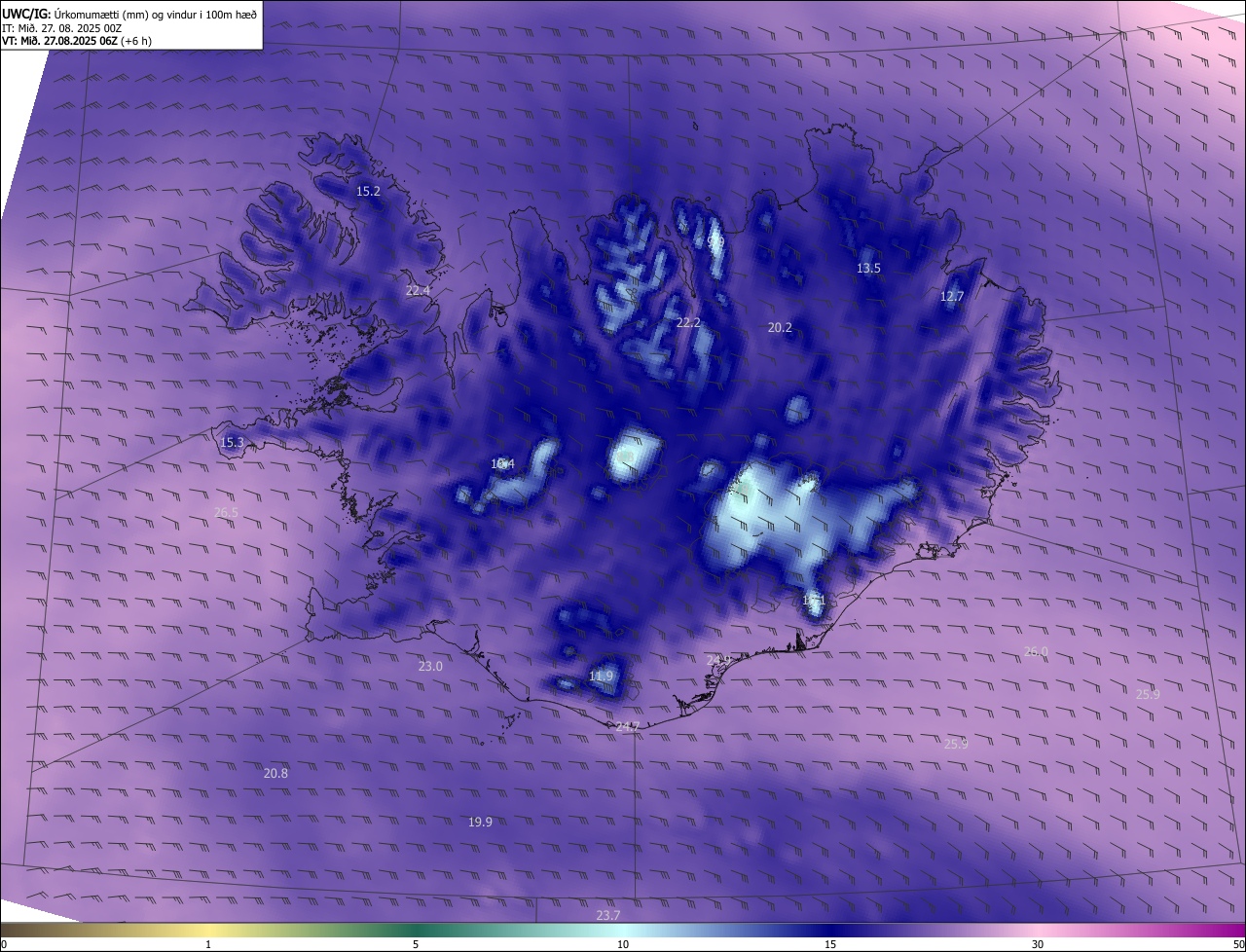The width and height of the screenshot is (1246, 952).
Task: Click the 23.7 value above the color scale
Action: (x=608, y=916)
